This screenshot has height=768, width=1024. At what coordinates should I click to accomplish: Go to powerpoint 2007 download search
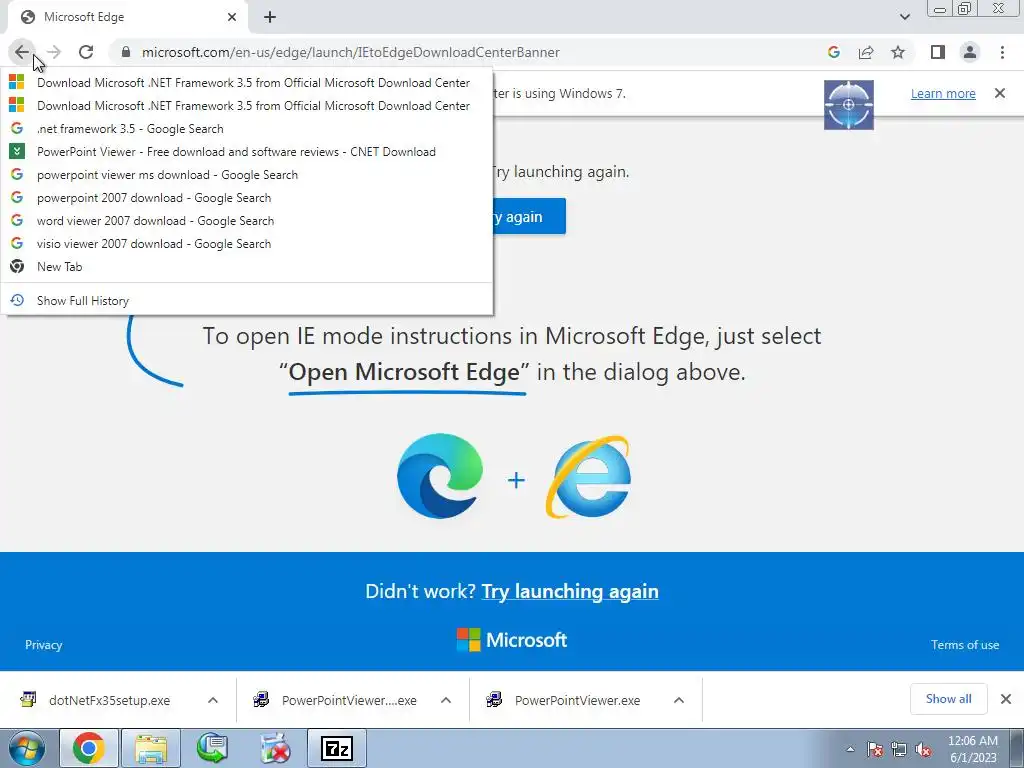coord(247,197)
